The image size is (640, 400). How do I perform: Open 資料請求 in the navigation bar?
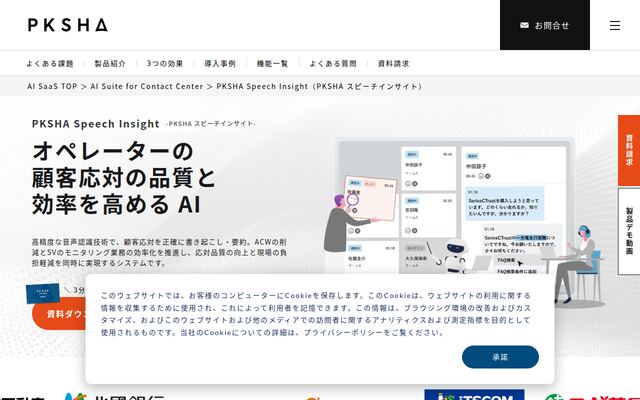coord(393,64)
